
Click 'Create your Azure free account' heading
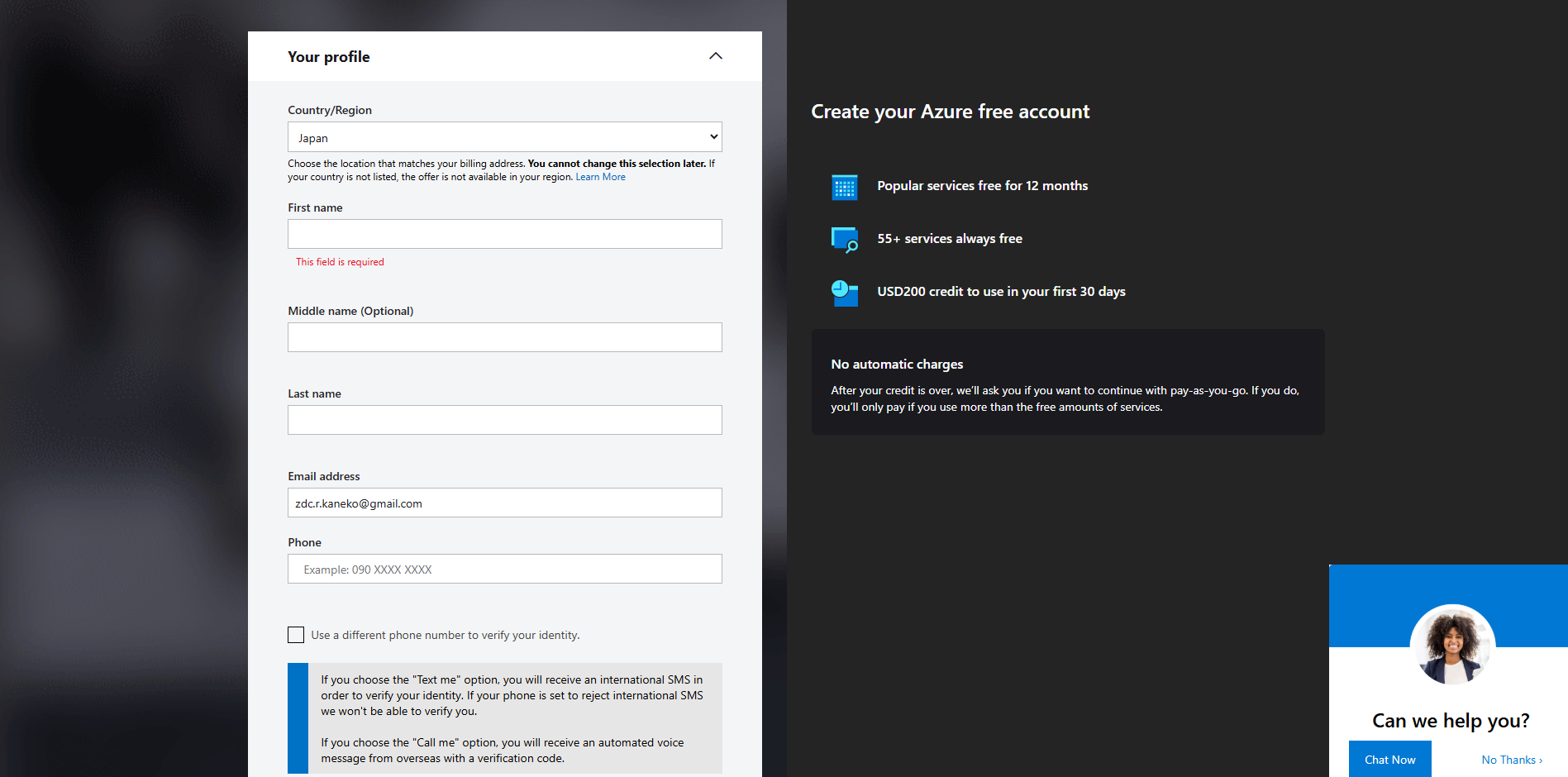(x=950, y=112)
